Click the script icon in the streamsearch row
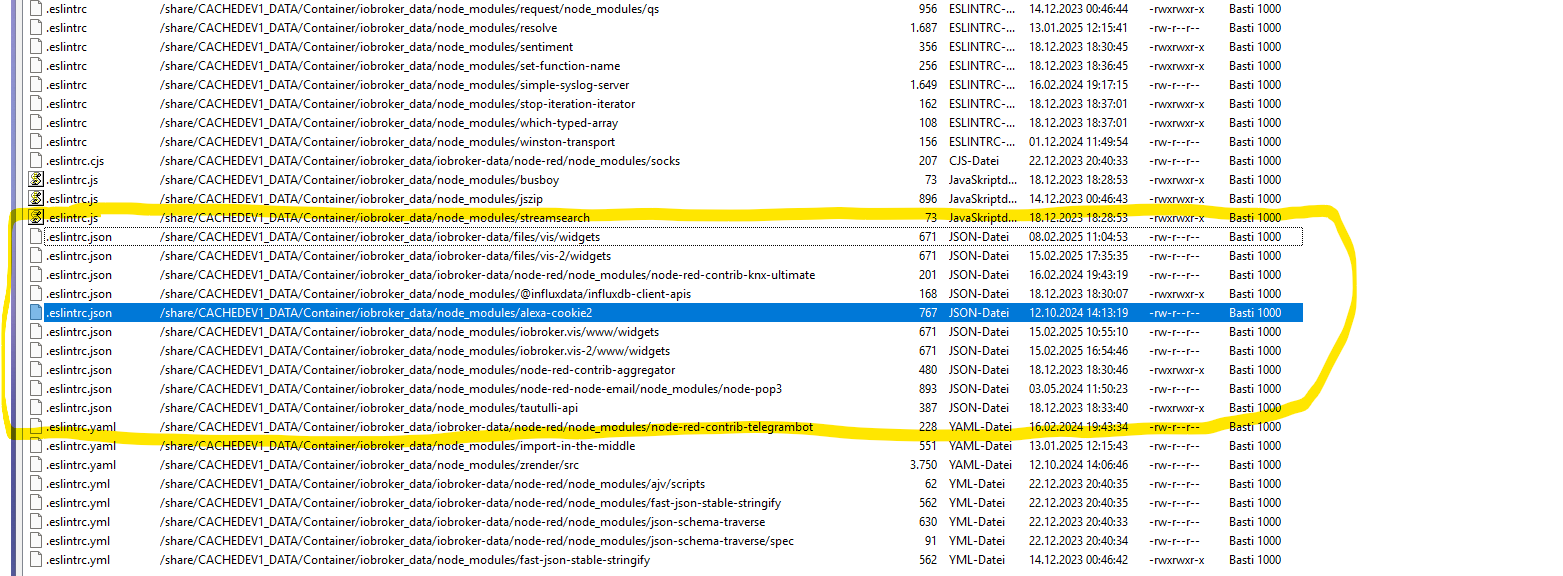The height and width of the screenshot is (576, 1563). coord(37,218)
